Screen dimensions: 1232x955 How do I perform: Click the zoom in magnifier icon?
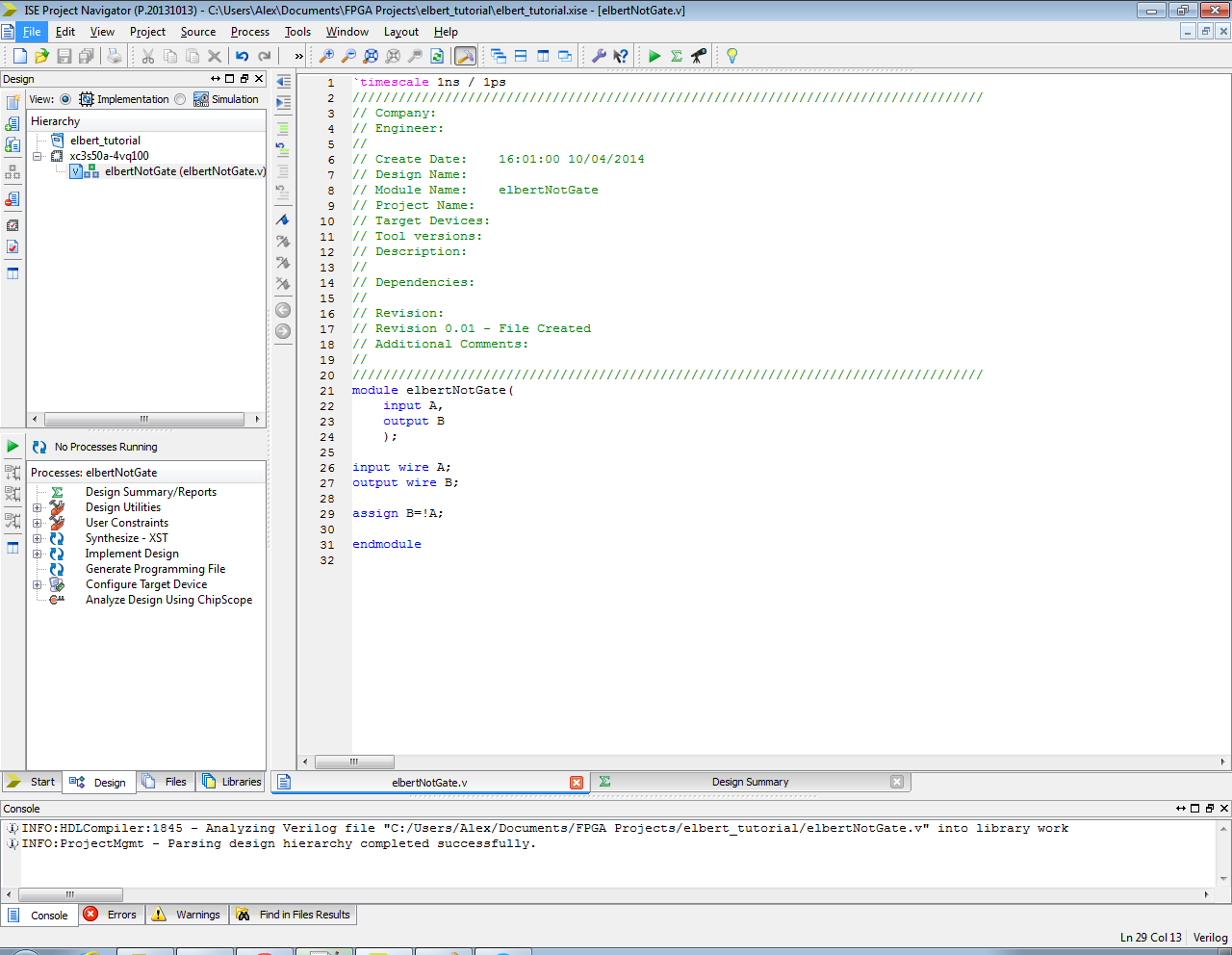click(x=326, y=56)
